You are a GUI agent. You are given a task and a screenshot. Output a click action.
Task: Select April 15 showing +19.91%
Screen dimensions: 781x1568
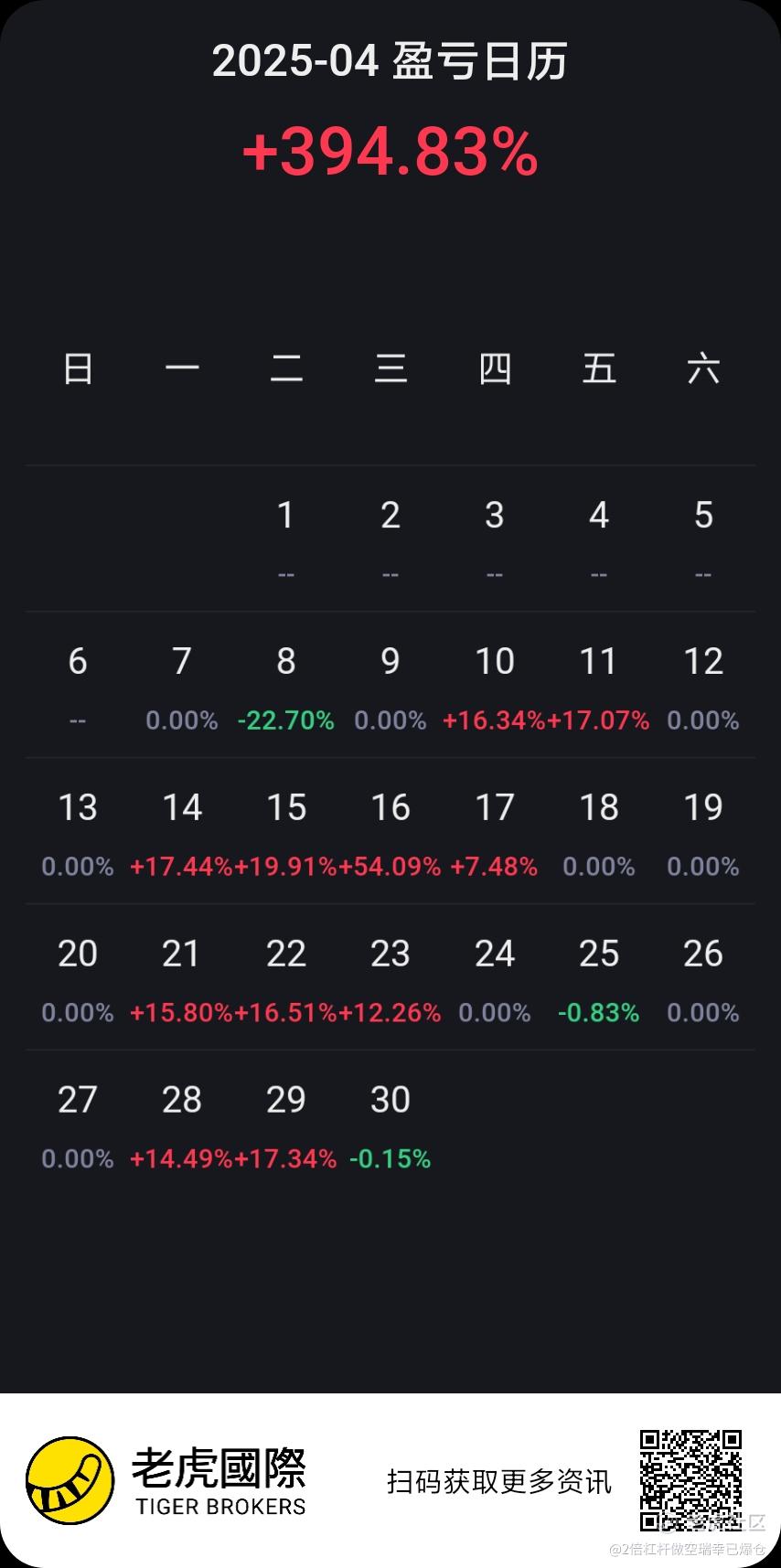coord(286,832)
